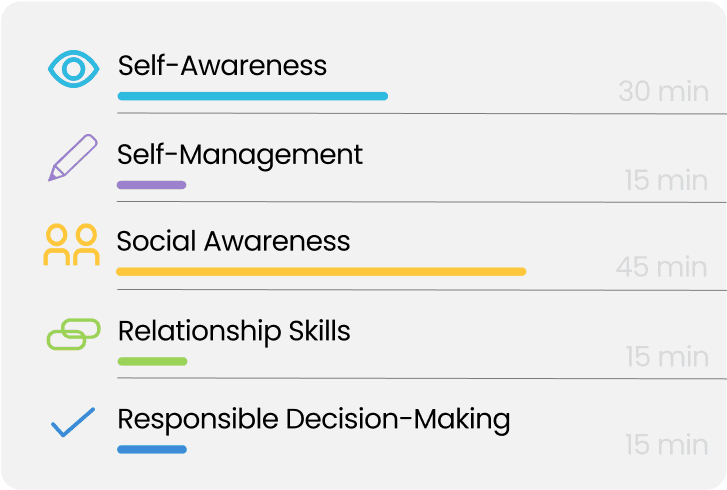The height and width of the screenshot is (490, 727).
Task: Click the 15 min Self-Management duration
Action: point(665,181)
